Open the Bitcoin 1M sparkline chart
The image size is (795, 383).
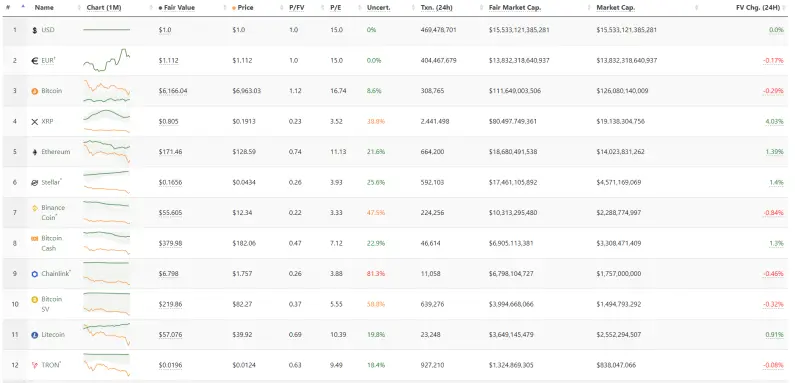tap(106, 91)
